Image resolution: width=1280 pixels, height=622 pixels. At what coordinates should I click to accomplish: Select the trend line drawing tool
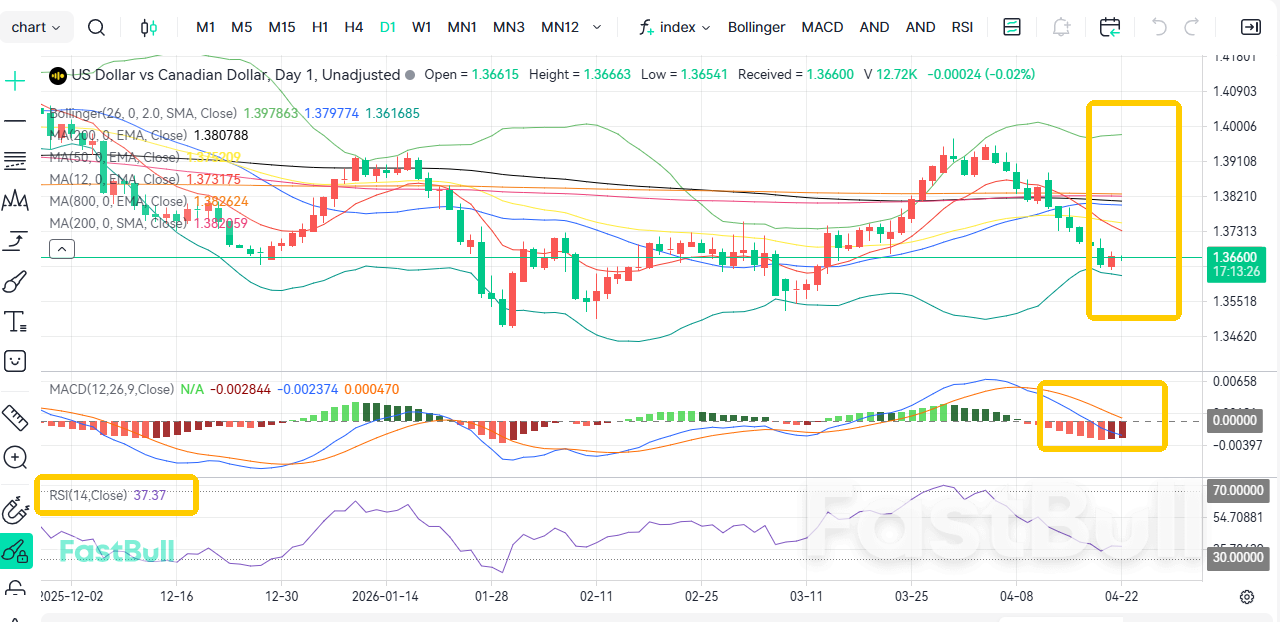tap(14, 120)
